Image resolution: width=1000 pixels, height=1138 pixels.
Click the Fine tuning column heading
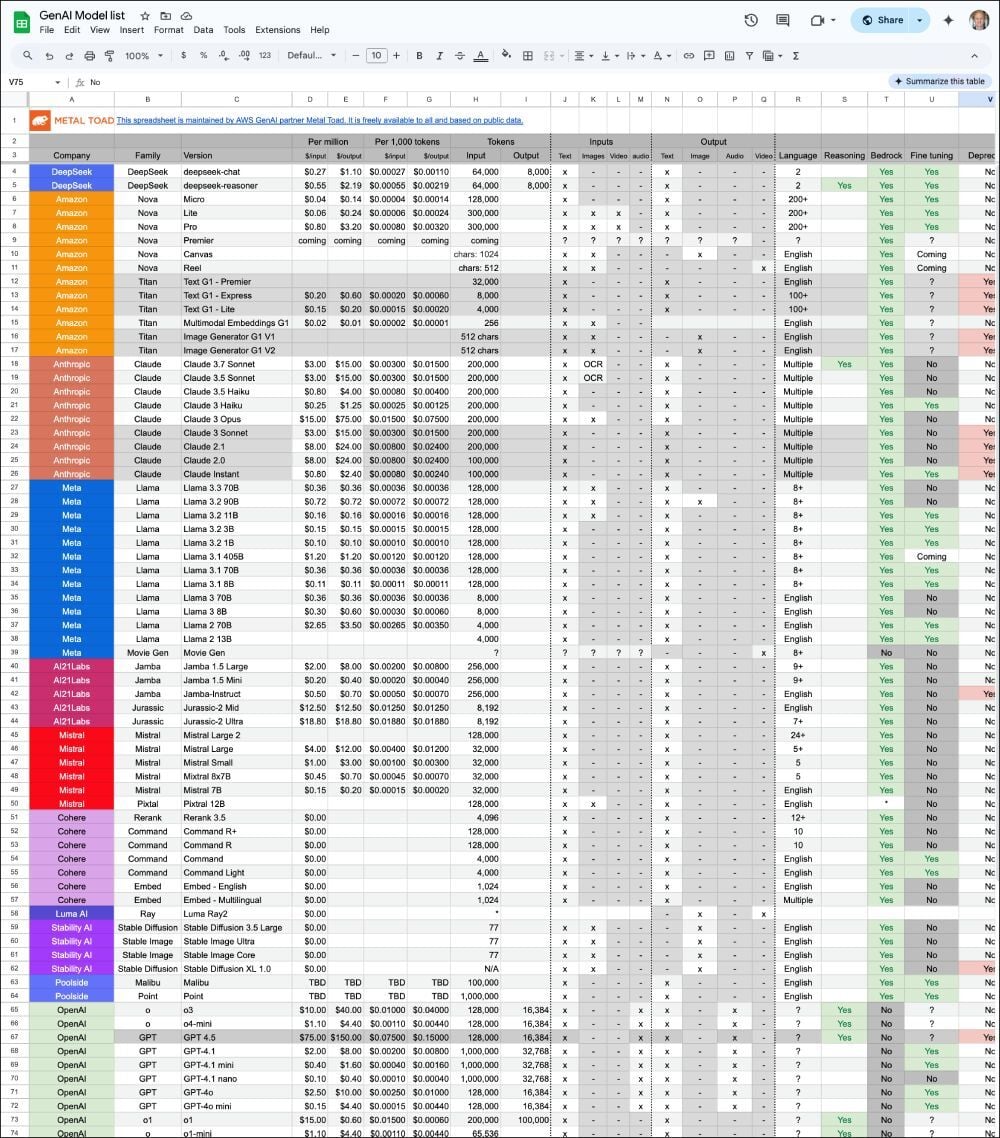coord(931,155)
